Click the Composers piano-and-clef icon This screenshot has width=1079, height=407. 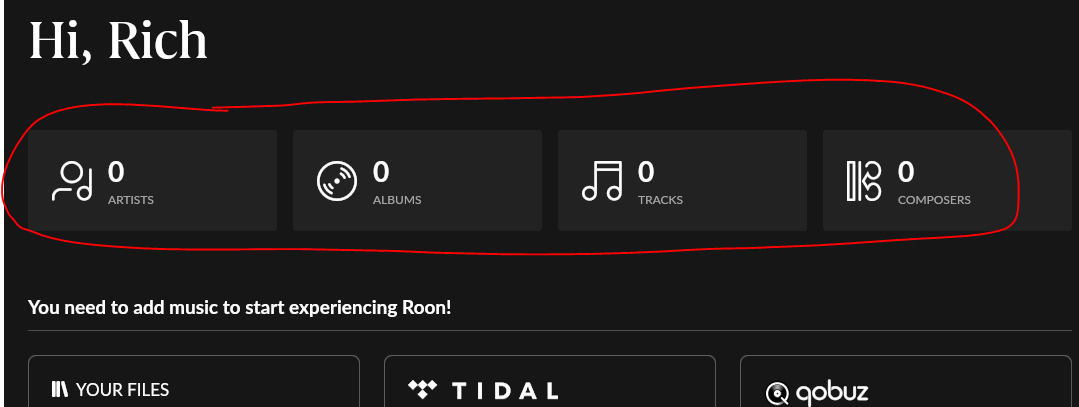click(x=864, y=181)
